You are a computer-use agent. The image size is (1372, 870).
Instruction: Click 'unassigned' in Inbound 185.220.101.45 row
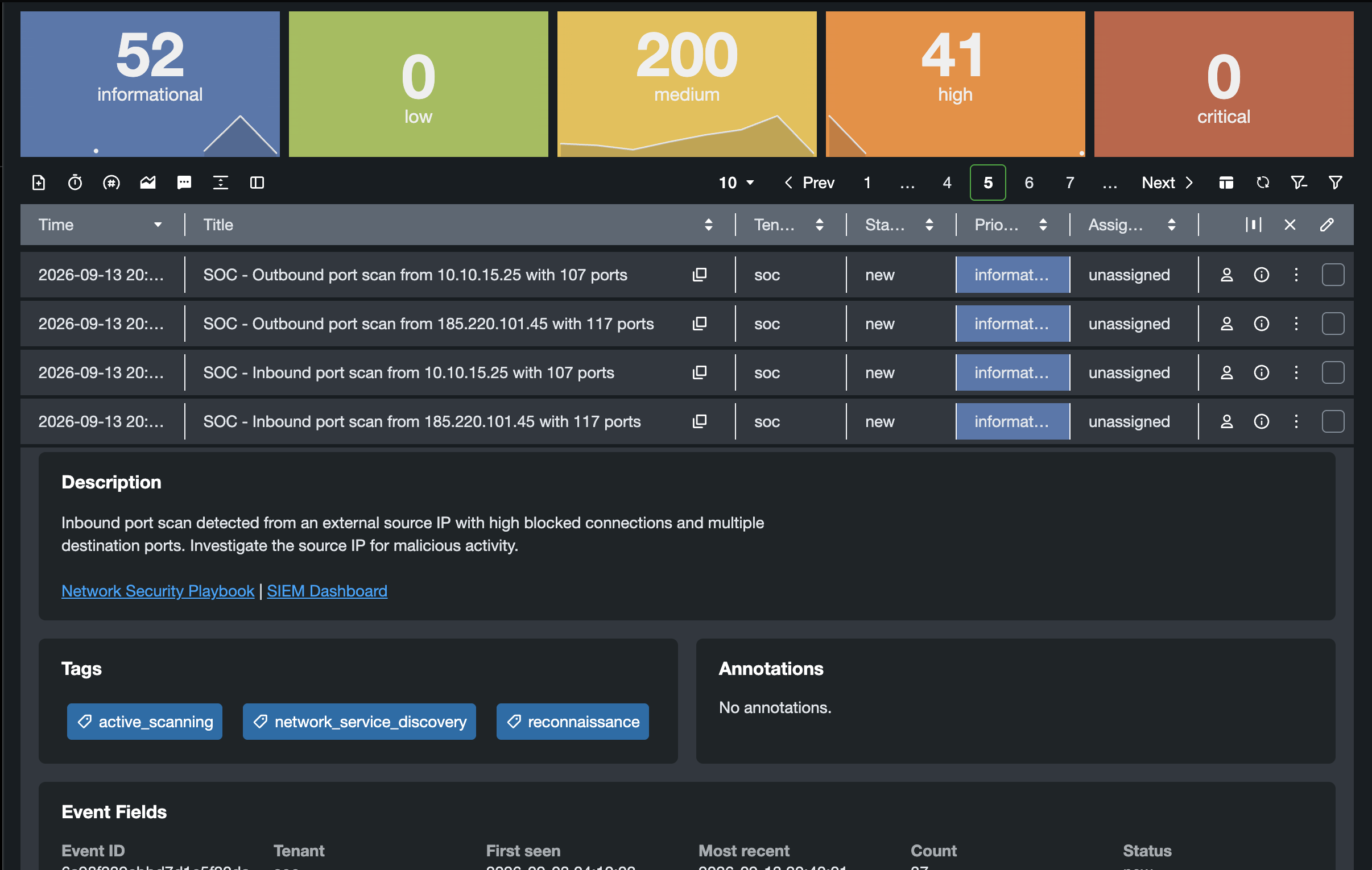1129,421
